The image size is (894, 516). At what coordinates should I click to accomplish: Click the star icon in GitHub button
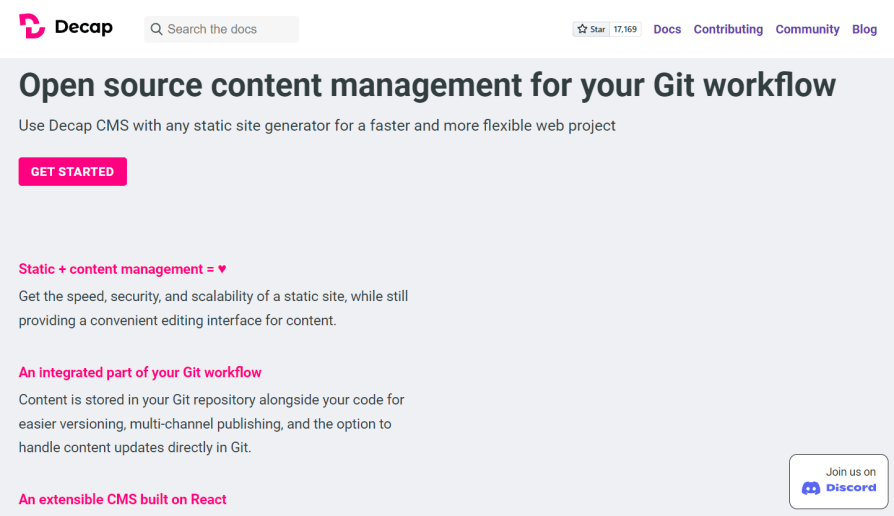[x=582, y=29]
